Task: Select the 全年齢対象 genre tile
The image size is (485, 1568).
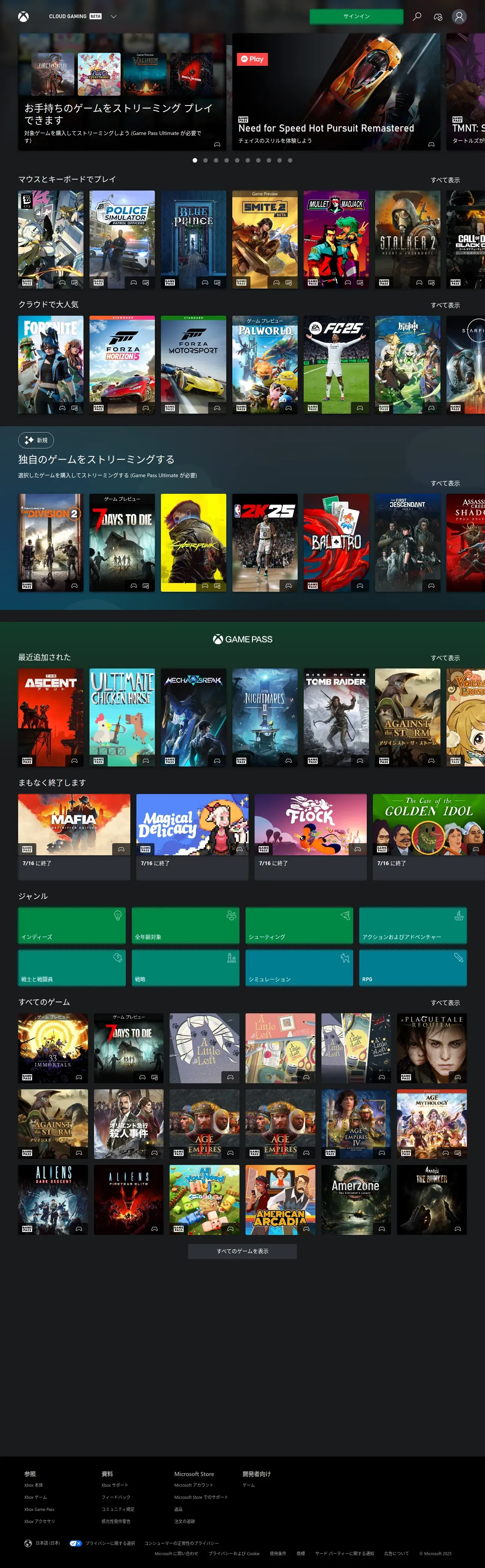Action: [185, 925]
